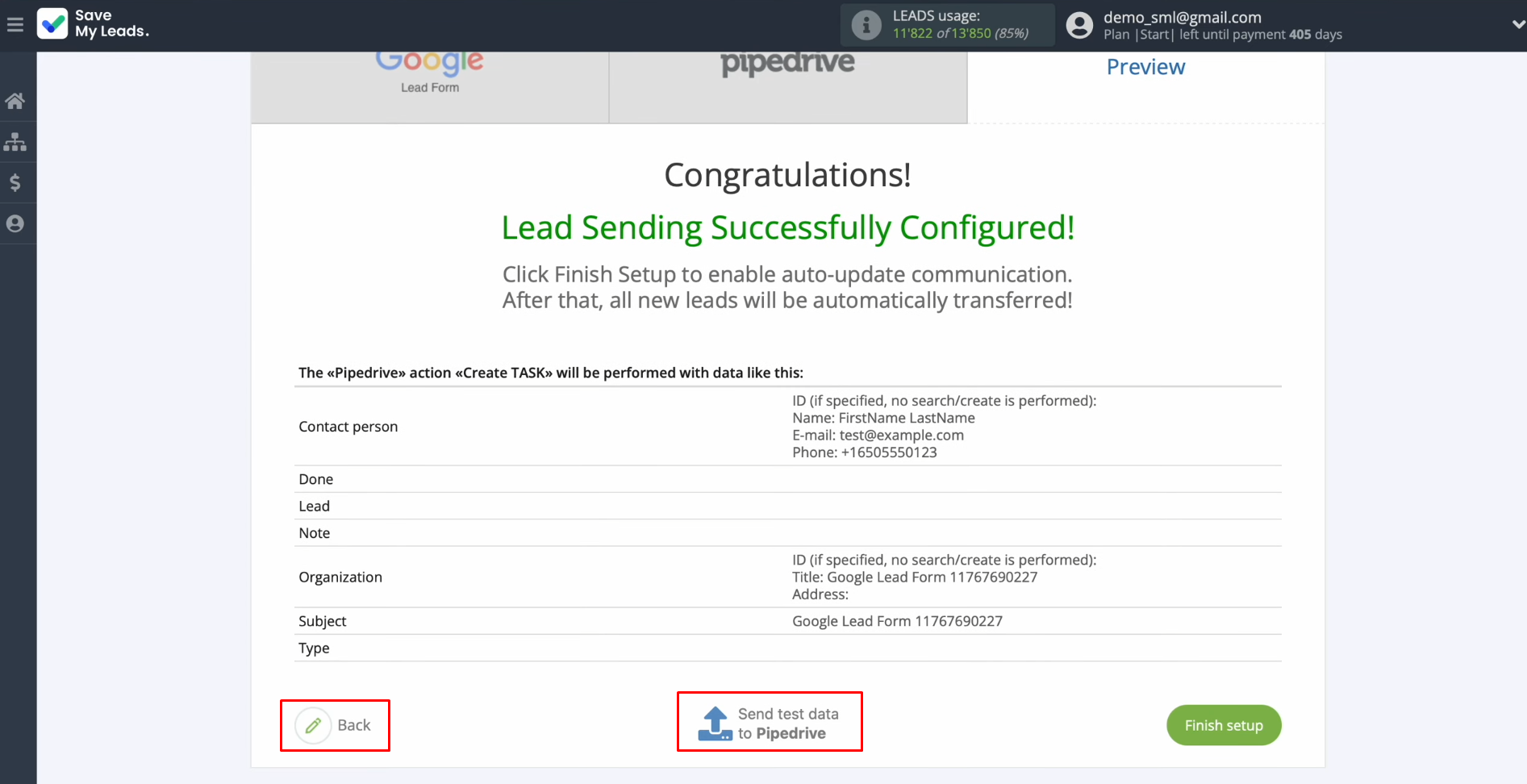The width and height of the screenshot is (1527, 784).
Task: Click the Pipedrive action Create TASK description line
Action: [551, 373]
